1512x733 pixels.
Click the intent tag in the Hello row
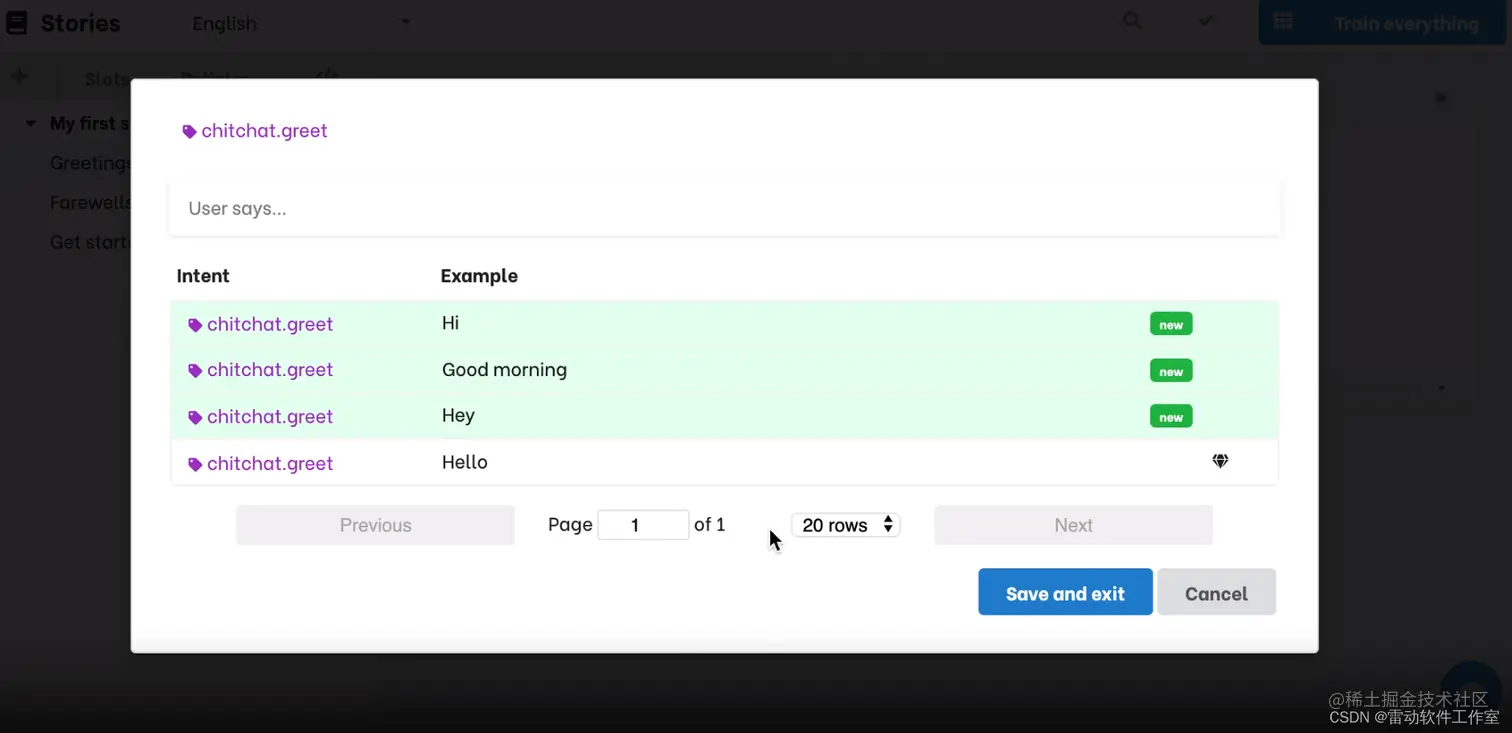tap(261, 464)
